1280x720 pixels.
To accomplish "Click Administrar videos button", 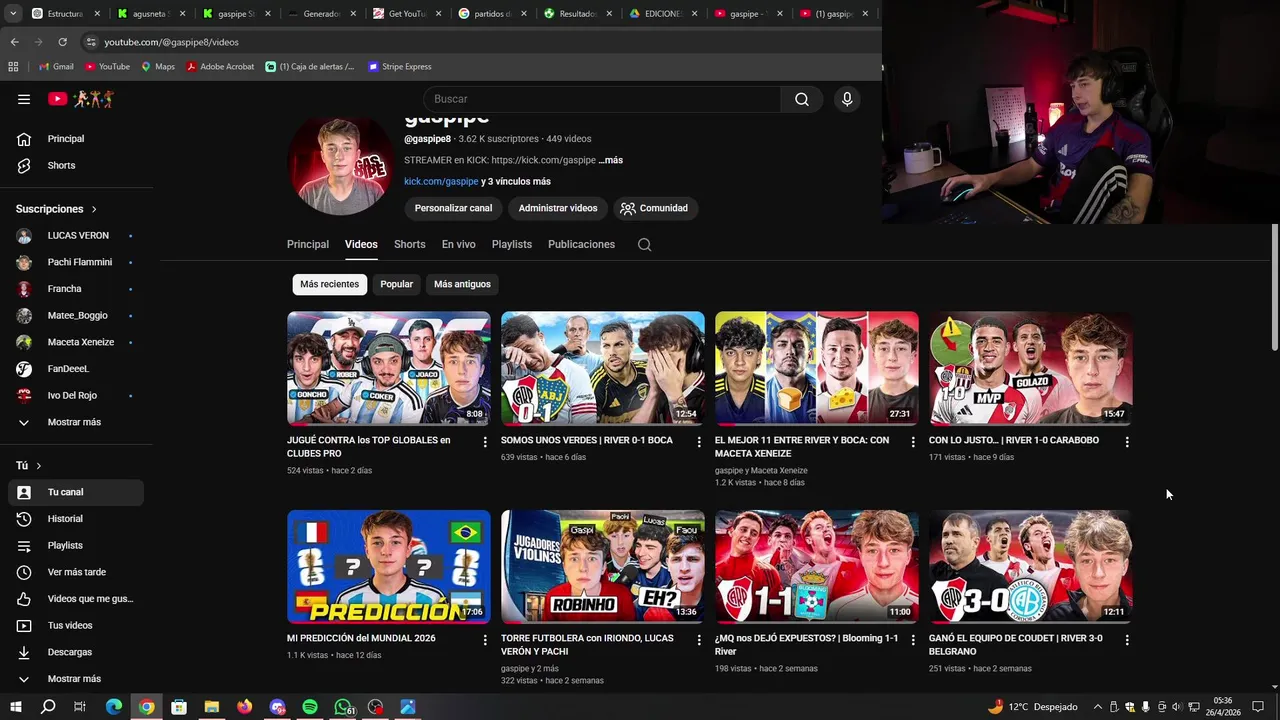I will click(558, 208).
